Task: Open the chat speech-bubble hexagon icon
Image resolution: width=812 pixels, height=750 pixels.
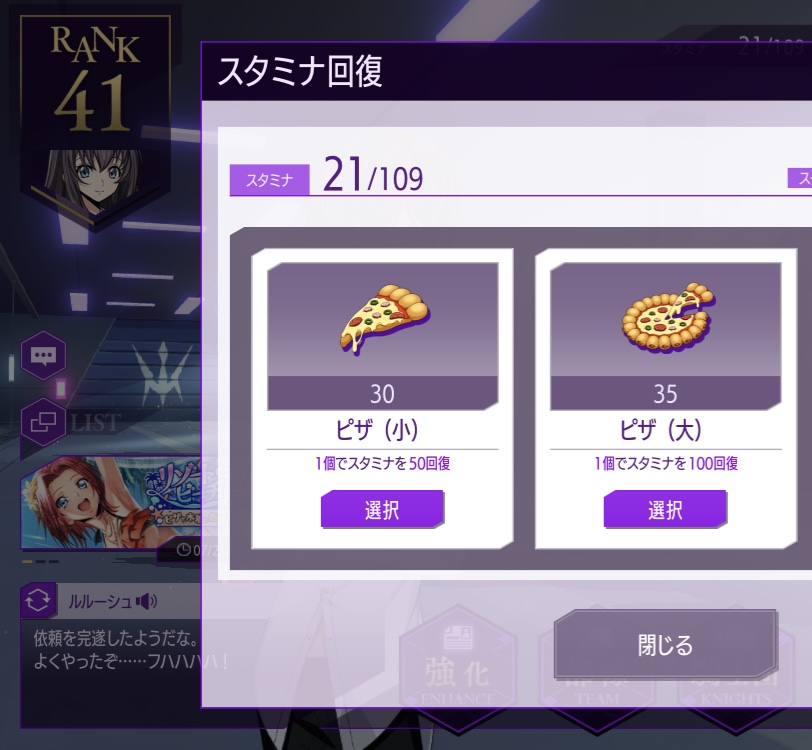Action: click(x=44, y=356)
